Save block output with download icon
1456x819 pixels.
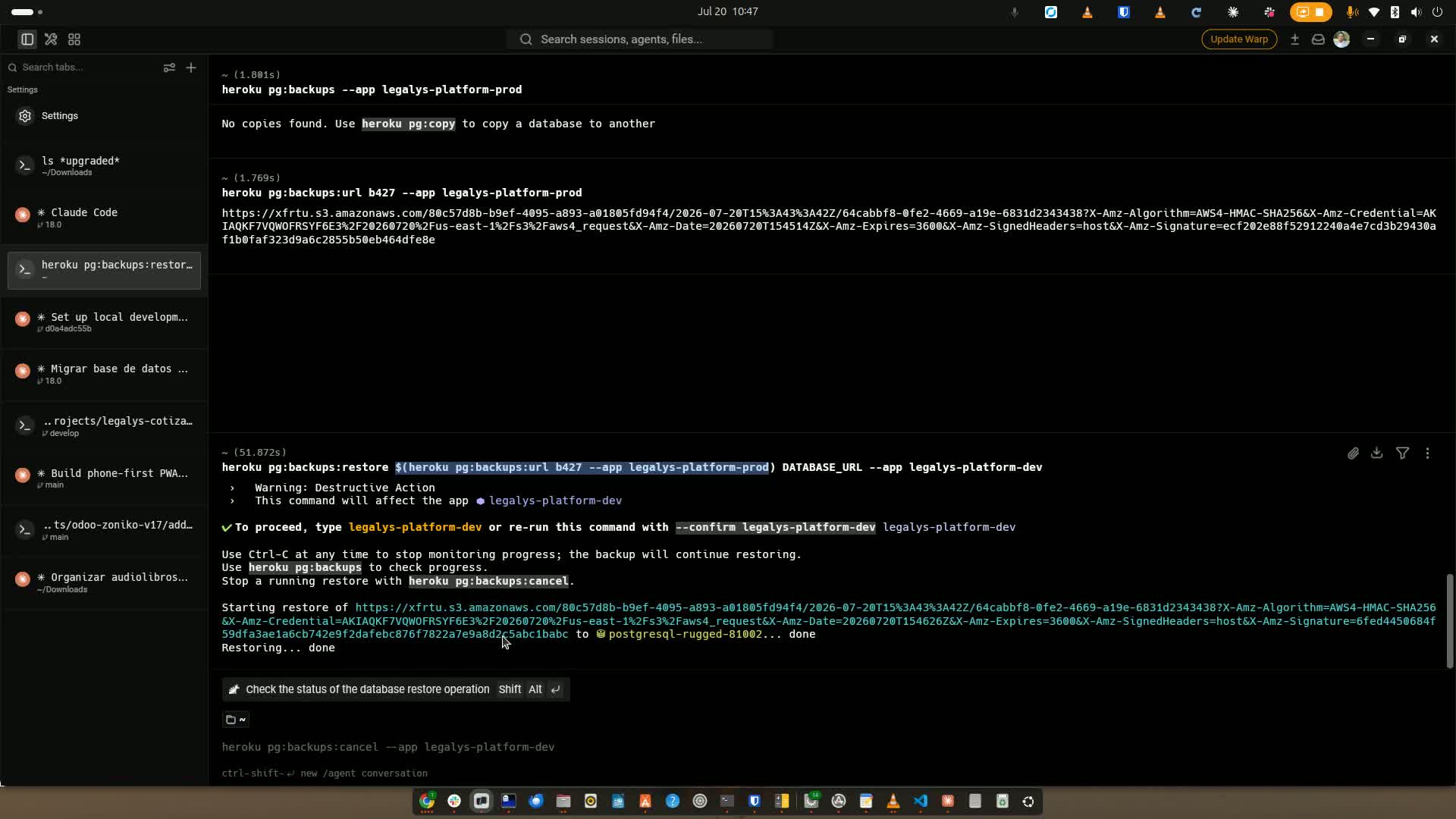1377,453
